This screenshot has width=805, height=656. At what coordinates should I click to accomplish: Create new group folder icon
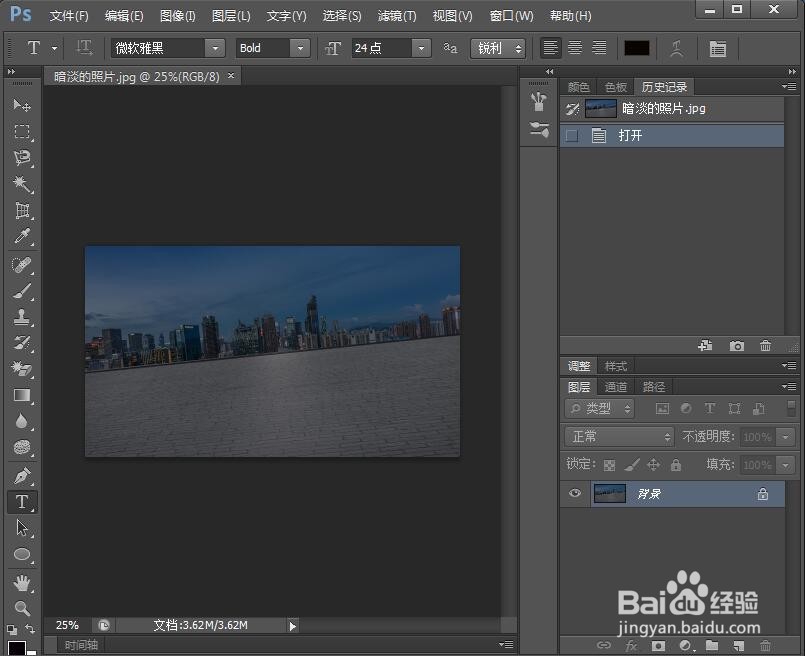(x=712, y=646)
